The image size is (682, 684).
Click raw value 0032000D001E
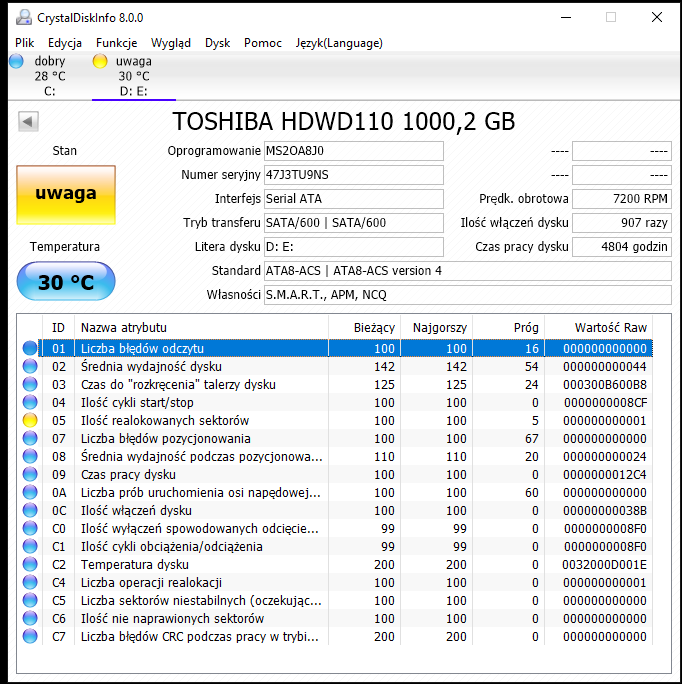click(604, 564)
